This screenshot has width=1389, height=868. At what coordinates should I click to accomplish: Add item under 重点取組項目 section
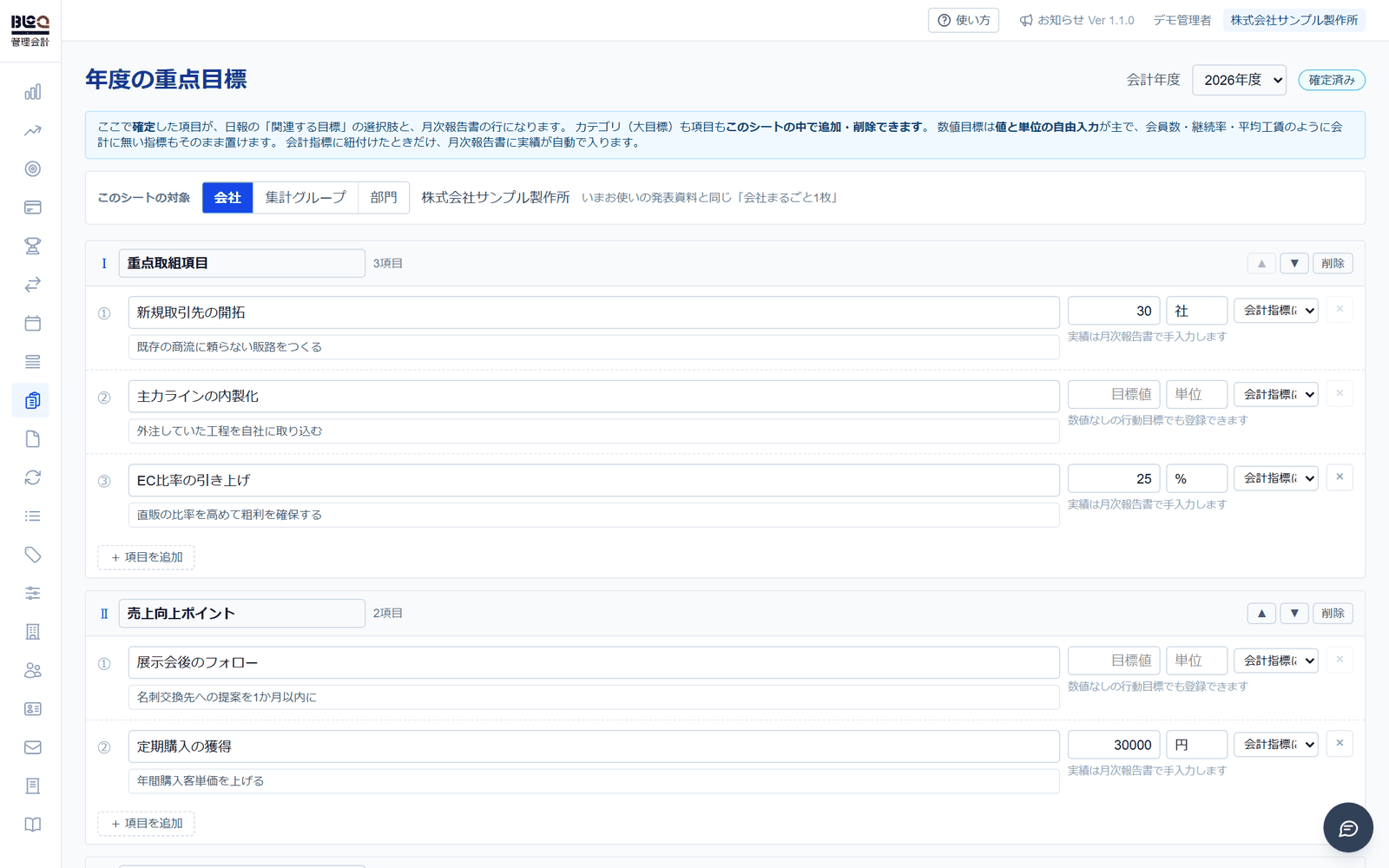pyautogui.click(x=146, y=557)
